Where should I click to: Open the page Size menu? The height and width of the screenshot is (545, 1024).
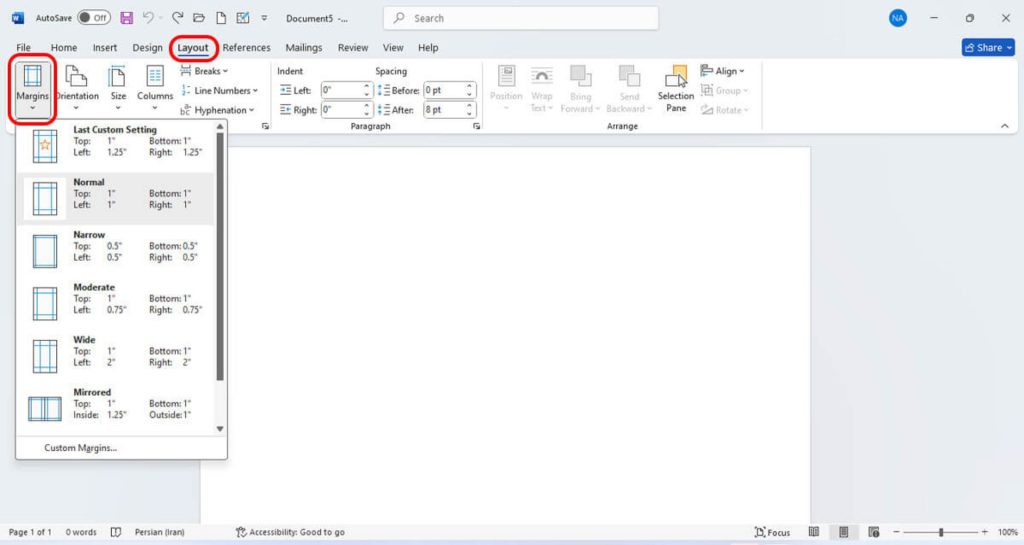(x=118, y=88)
